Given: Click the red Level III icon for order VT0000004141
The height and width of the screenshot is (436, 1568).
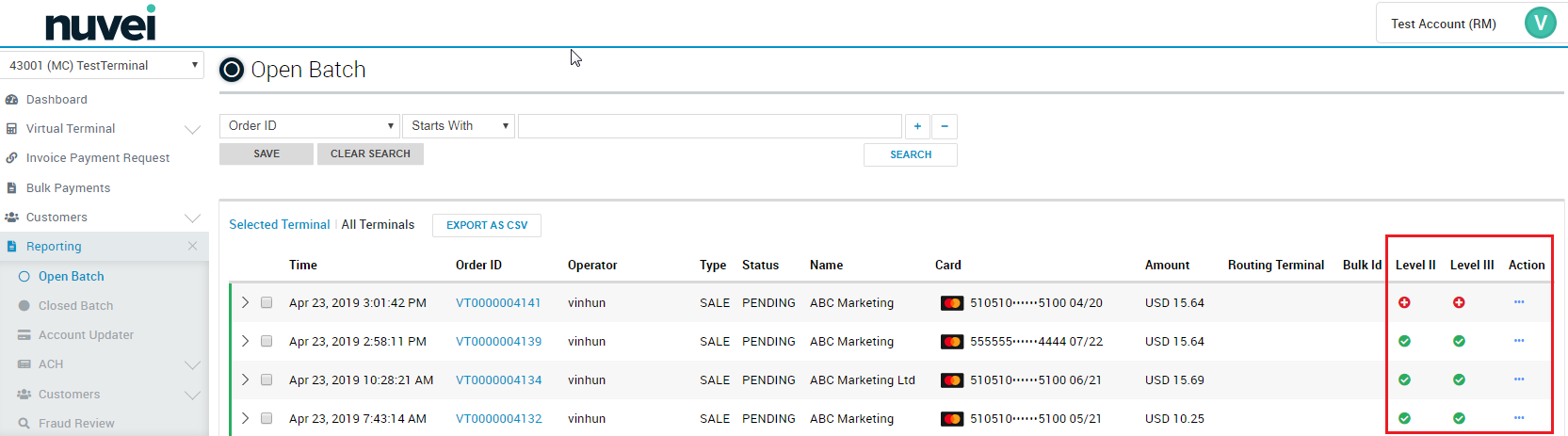Looking at the screenshot, I should click(x=1459, y=302).
